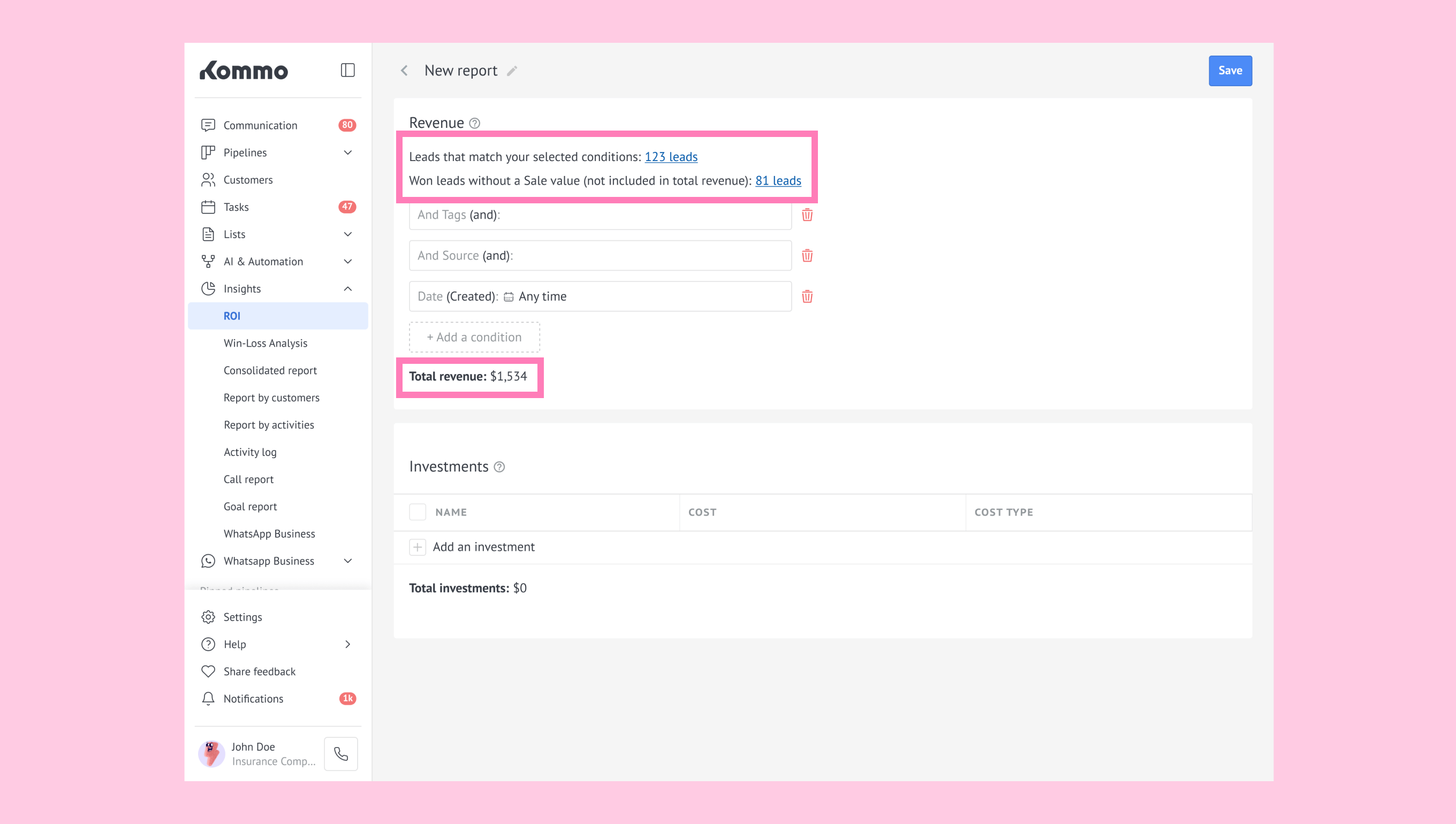
Task: Click the pencil icon to rename report
Action: [x=512, y=71]
